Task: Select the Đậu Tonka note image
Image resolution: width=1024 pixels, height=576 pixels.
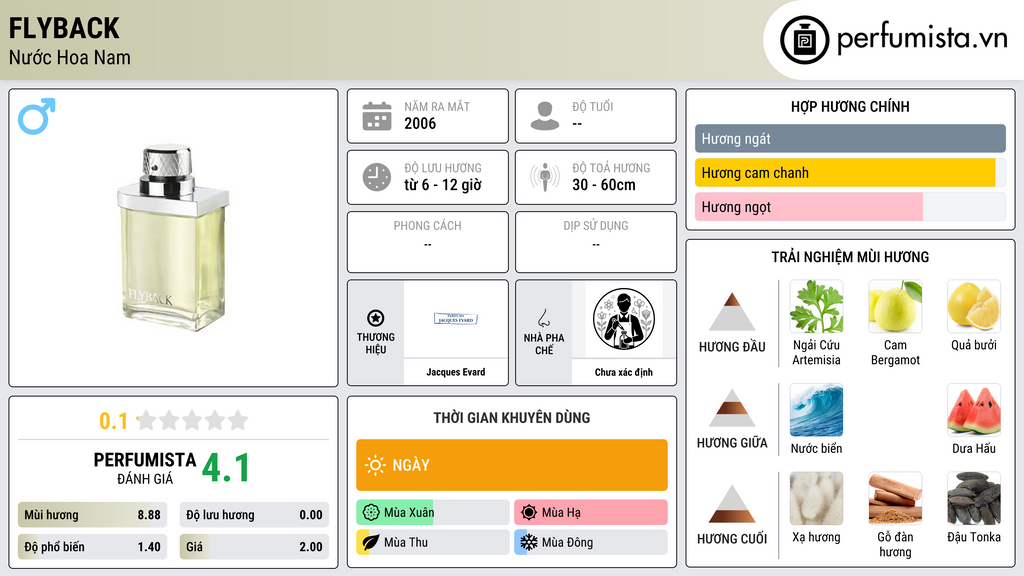Action: [974, 498]
